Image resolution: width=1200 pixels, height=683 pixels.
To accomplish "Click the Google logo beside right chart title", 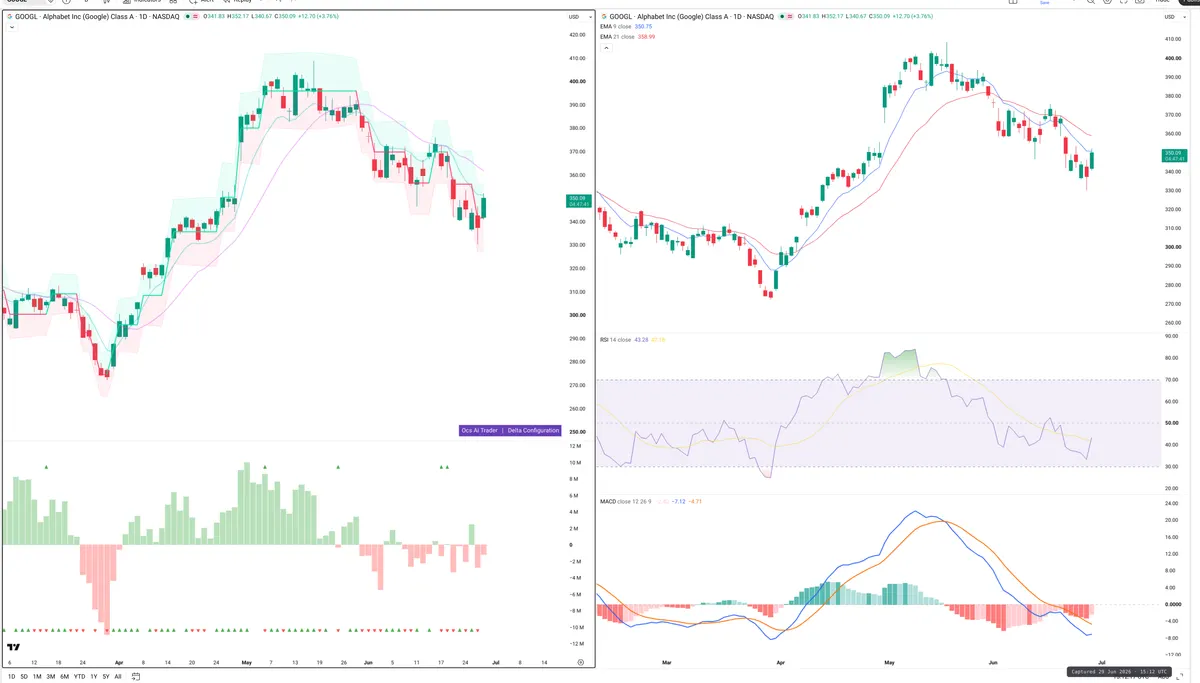I will pyautogui.click(x=604, y=17).
